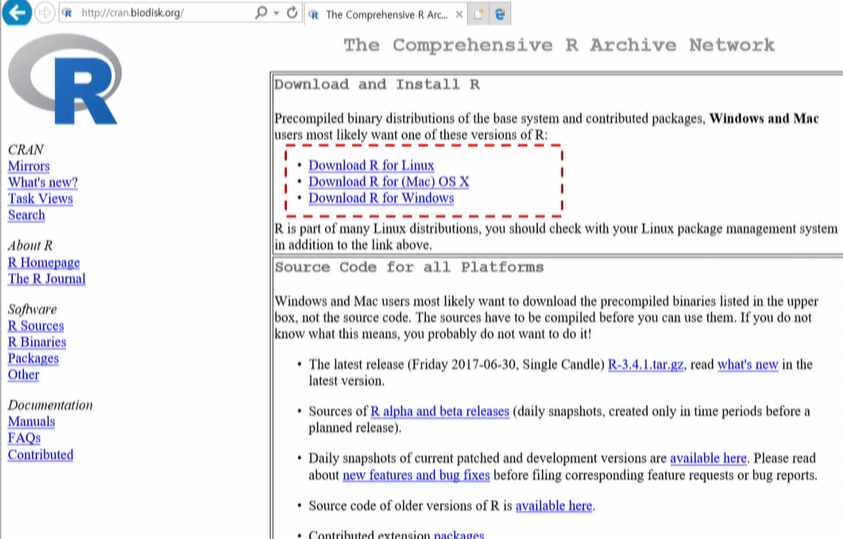The image size is (843, 539).
Task: Open older versions available here link
Action: point(554,506)
